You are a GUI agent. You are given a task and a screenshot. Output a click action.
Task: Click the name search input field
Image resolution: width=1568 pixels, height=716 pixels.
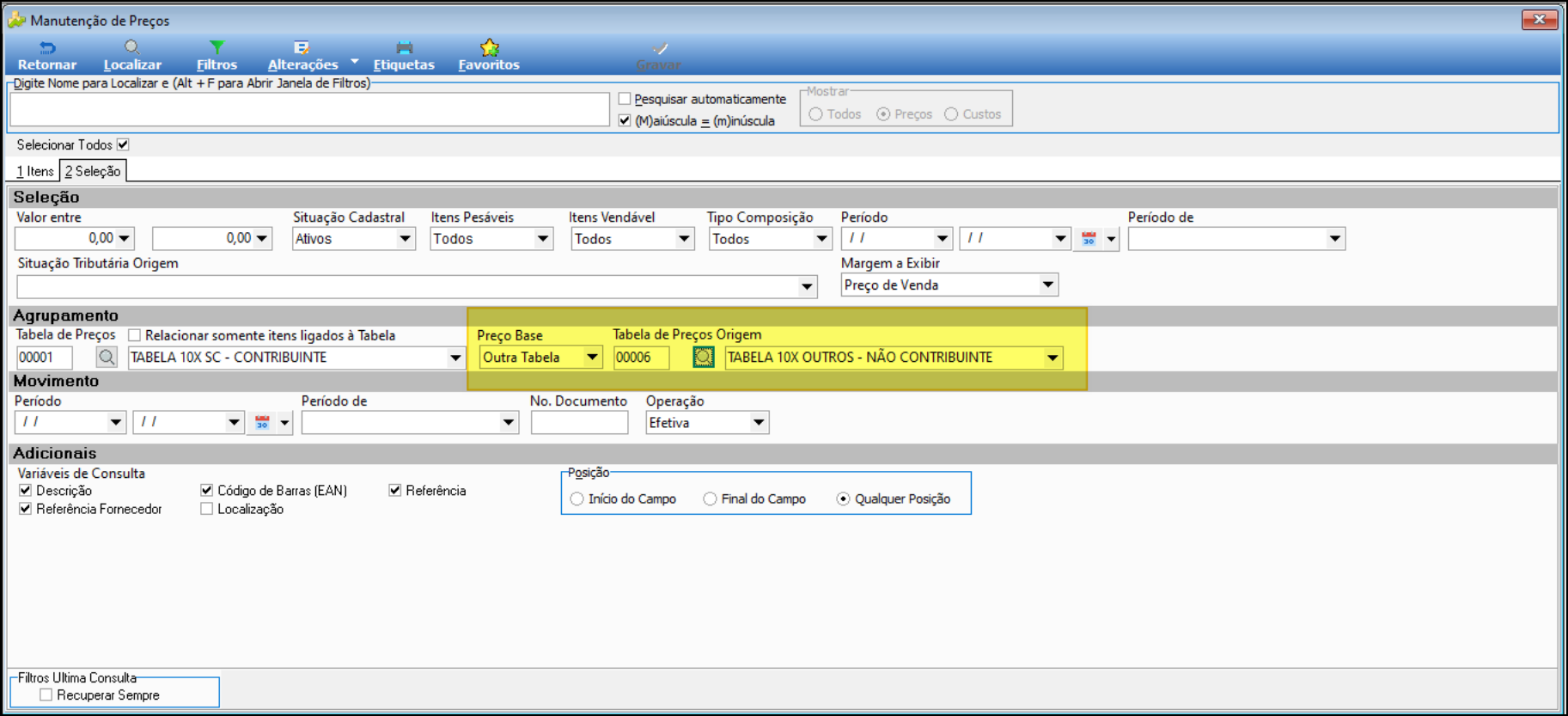(309, 109)
